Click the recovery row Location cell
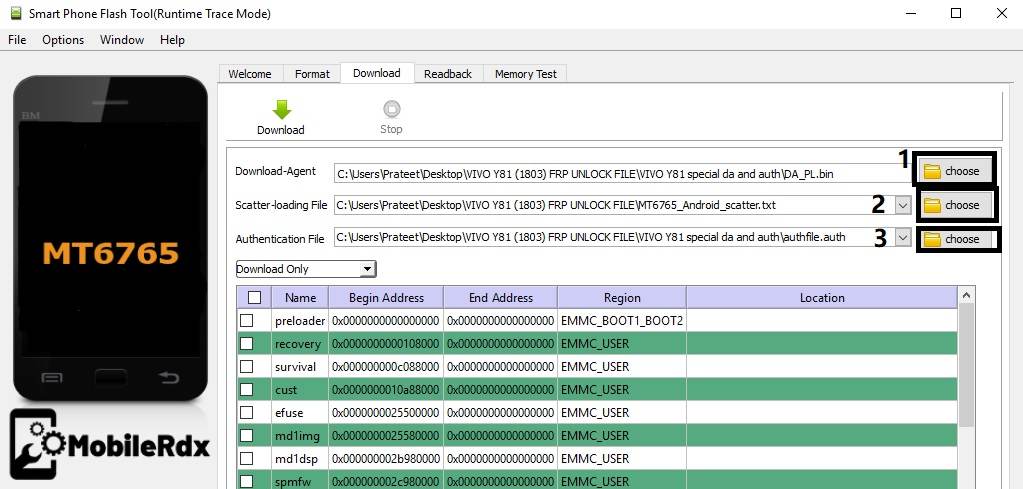Screen dimensions: 1023x489 (822, 344)
